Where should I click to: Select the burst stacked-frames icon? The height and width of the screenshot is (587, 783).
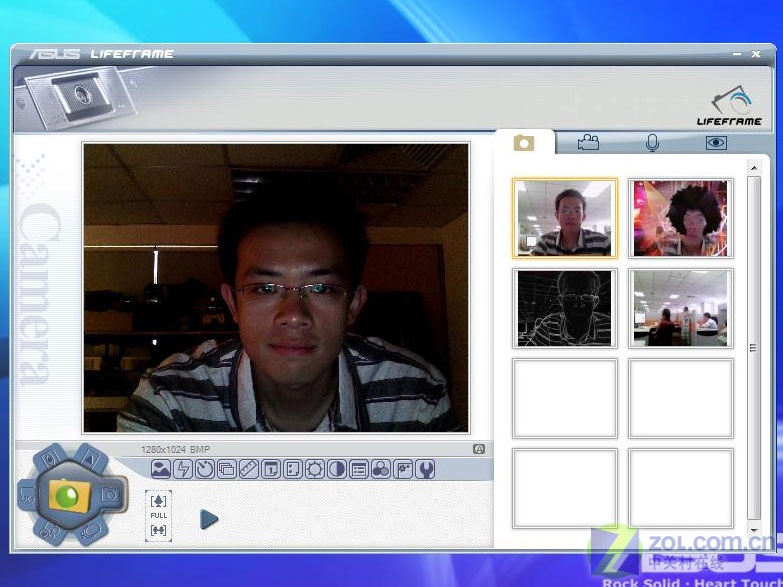tap(227, 469)
